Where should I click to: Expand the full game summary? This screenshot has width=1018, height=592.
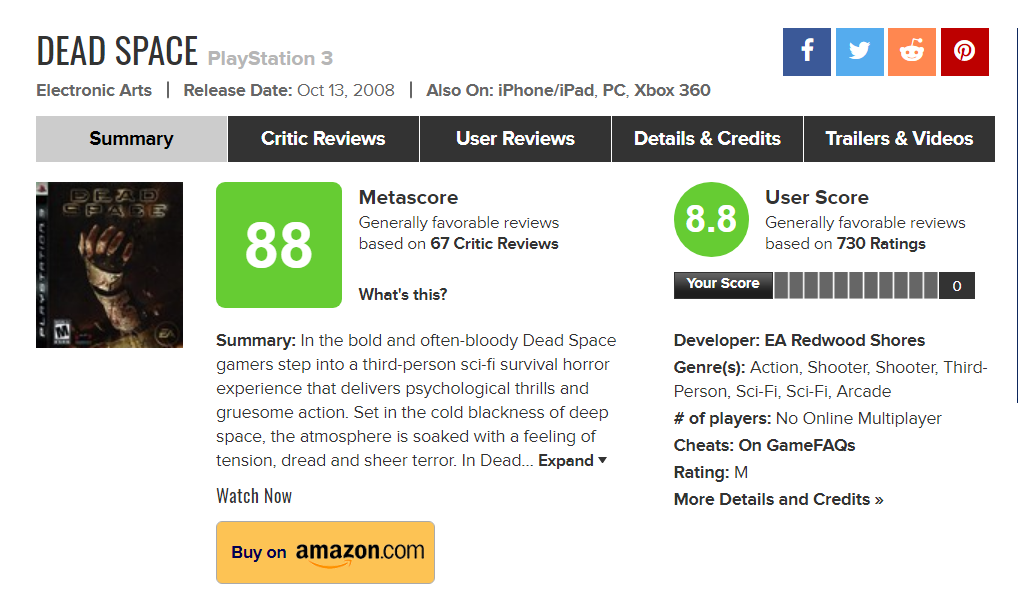(x=572, y=461)
